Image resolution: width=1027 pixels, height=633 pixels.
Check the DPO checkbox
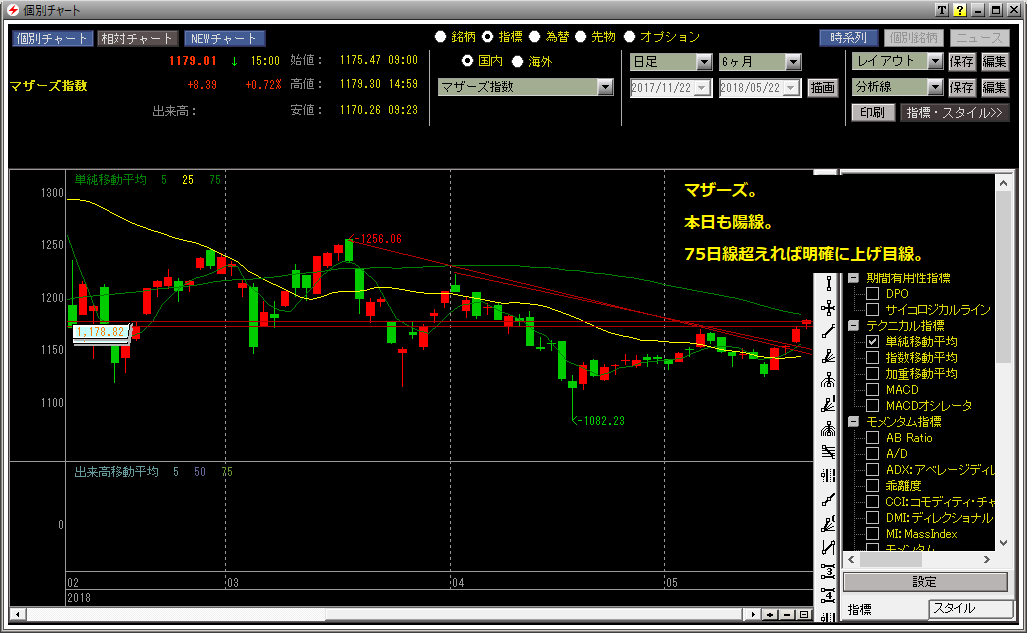[872, 294]
